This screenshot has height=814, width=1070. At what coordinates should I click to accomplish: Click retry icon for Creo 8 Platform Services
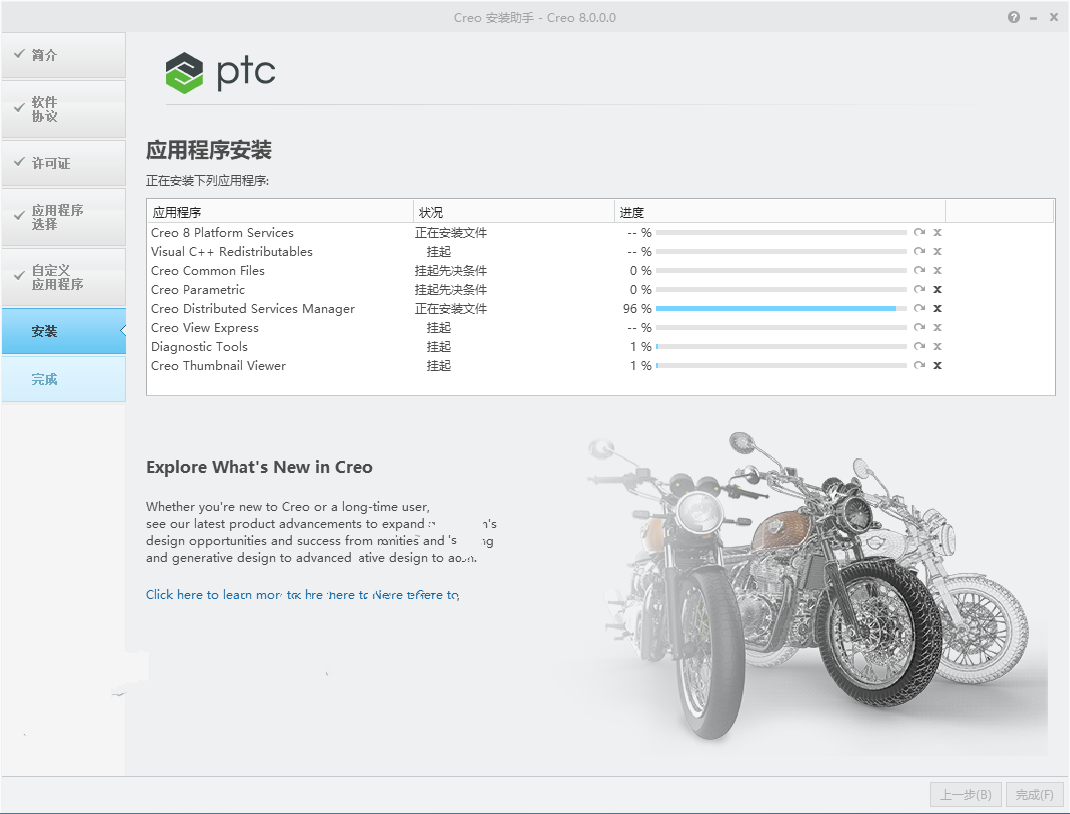click(919, 233)
